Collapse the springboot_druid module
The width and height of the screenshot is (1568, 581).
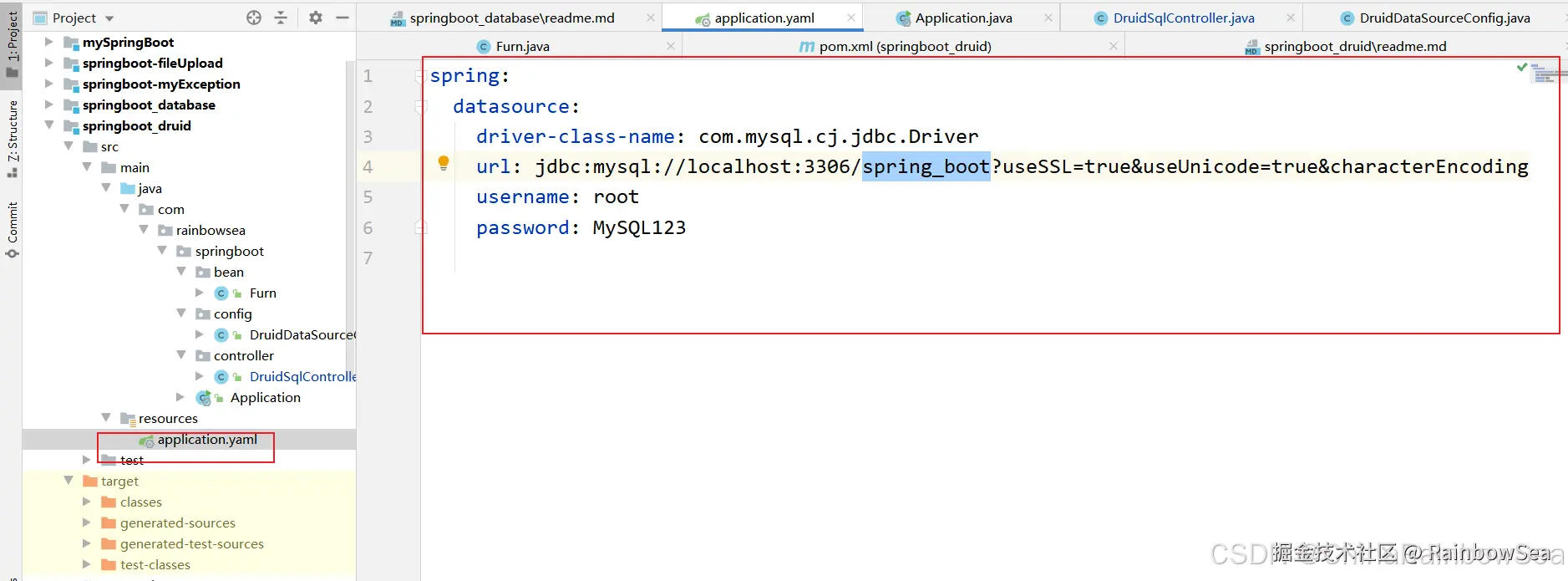pos(48,125)
